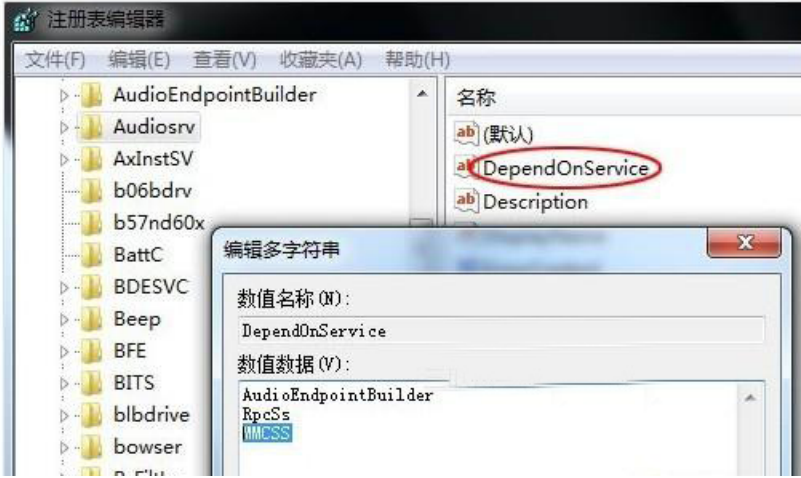Open the 收藏夹(A) menu
Screen dimensions: 801x478
(321, 60)
